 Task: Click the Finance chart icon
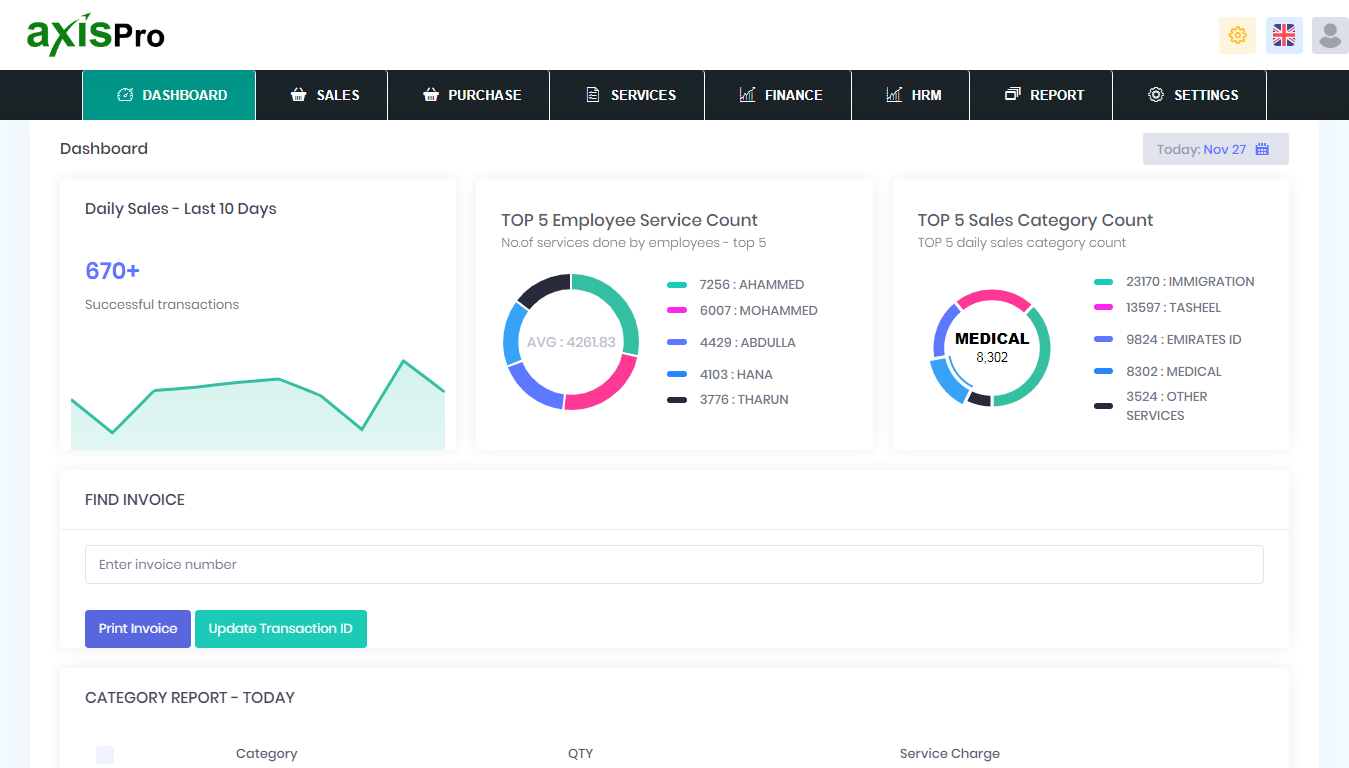point(747,95)
